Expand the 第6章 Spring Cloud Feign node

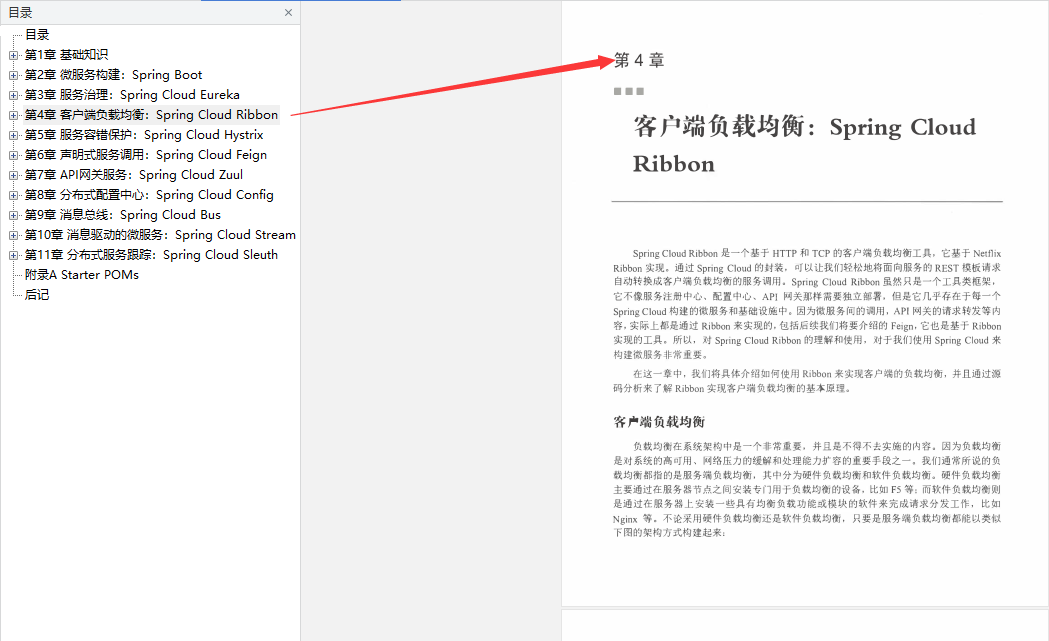coord(13,155)
